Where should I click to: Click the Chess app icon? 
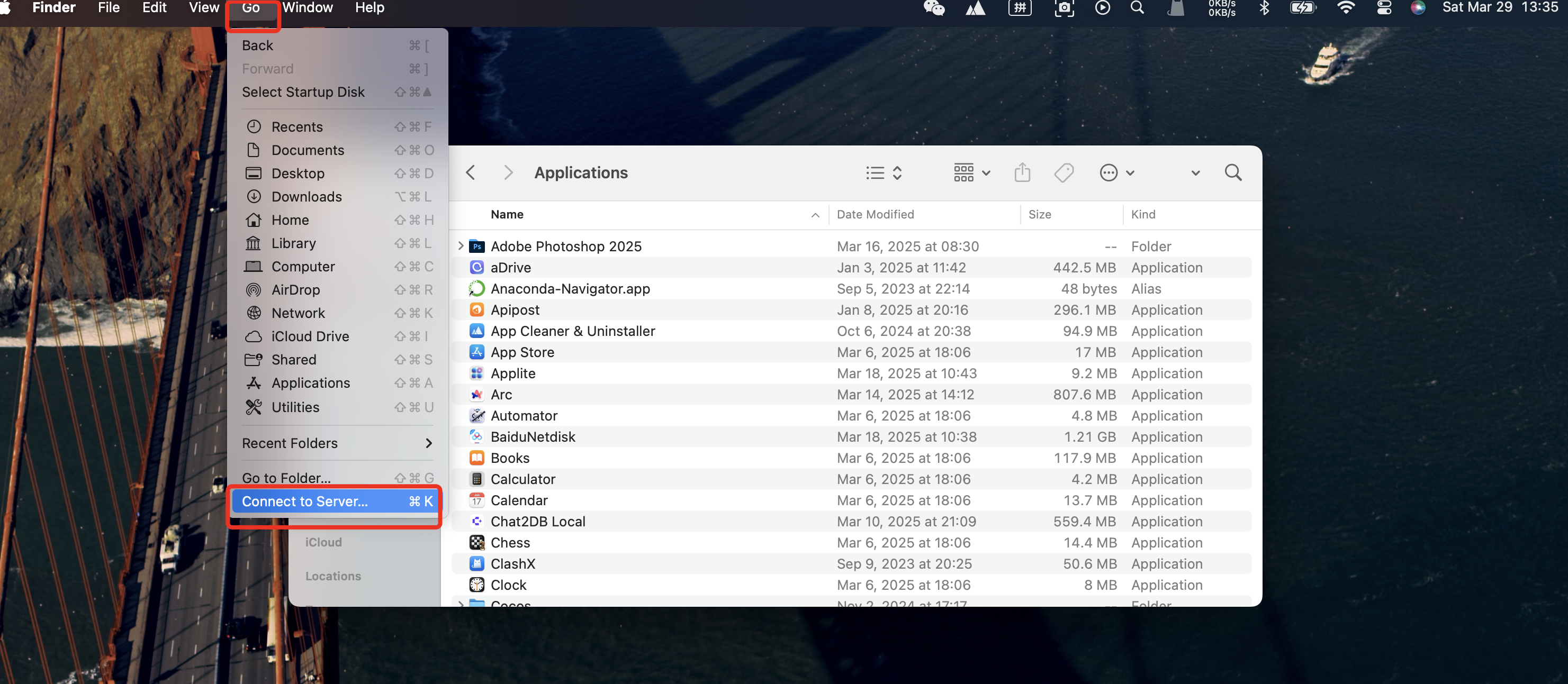click(x=476, y=543)
